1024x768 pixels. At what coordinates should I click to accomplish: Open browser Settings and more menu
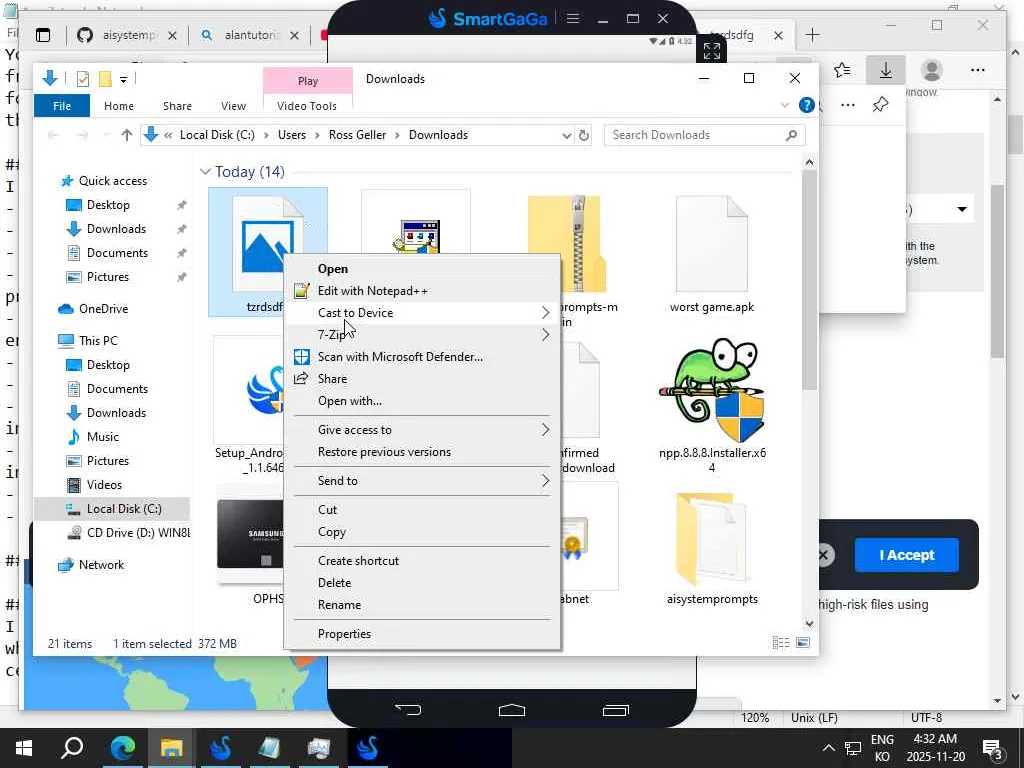click(x=978, y=70)
